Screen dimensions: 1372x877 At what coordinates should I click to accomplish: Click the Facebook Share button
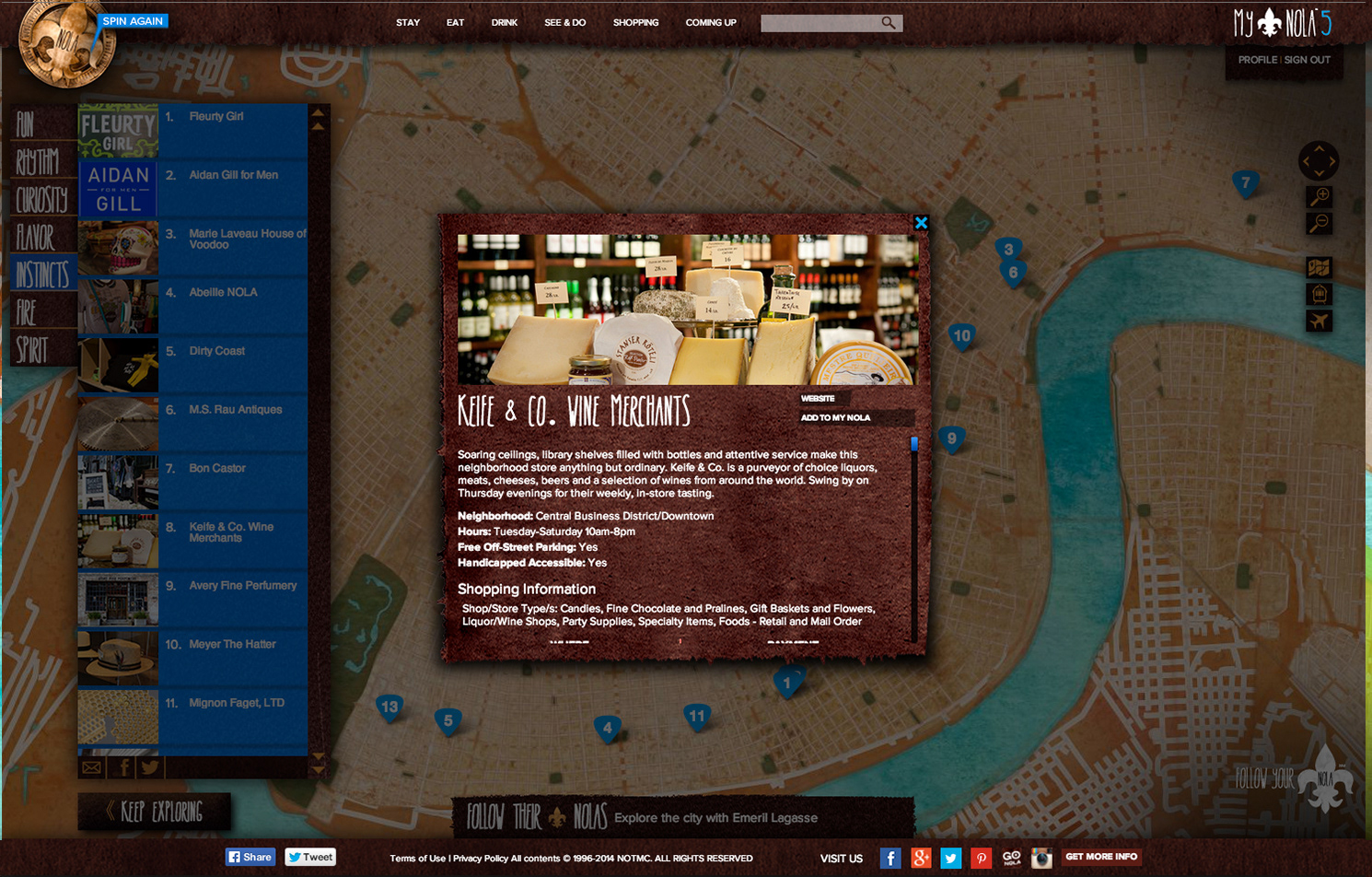tap(250, 857)
